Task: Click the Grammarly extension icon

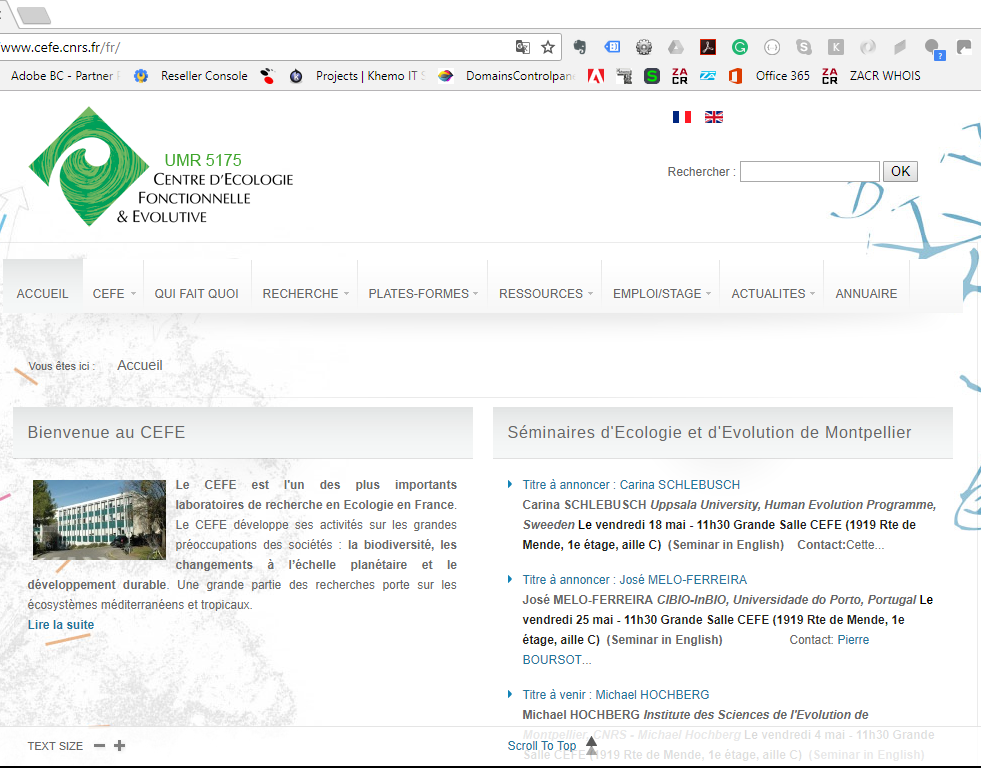Action: click(x=740, y=47)
